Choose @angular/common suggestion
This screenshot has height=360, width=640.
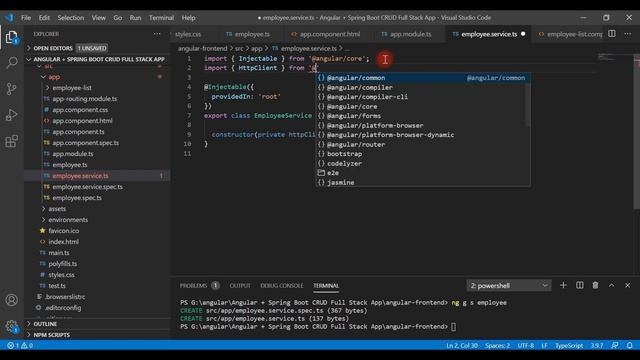click(423, 78)
